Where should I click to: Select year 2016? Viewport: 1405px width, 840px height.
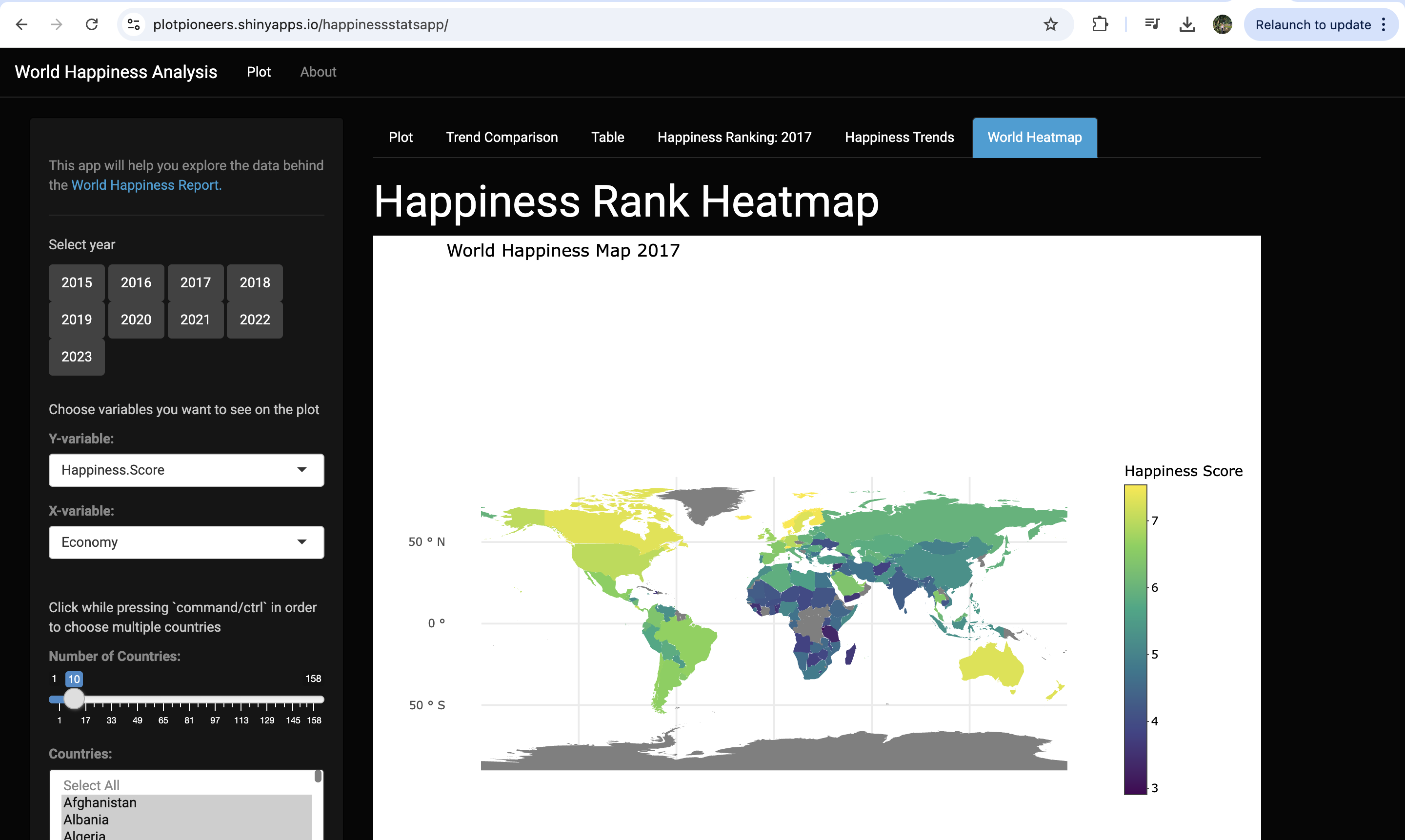136,282
